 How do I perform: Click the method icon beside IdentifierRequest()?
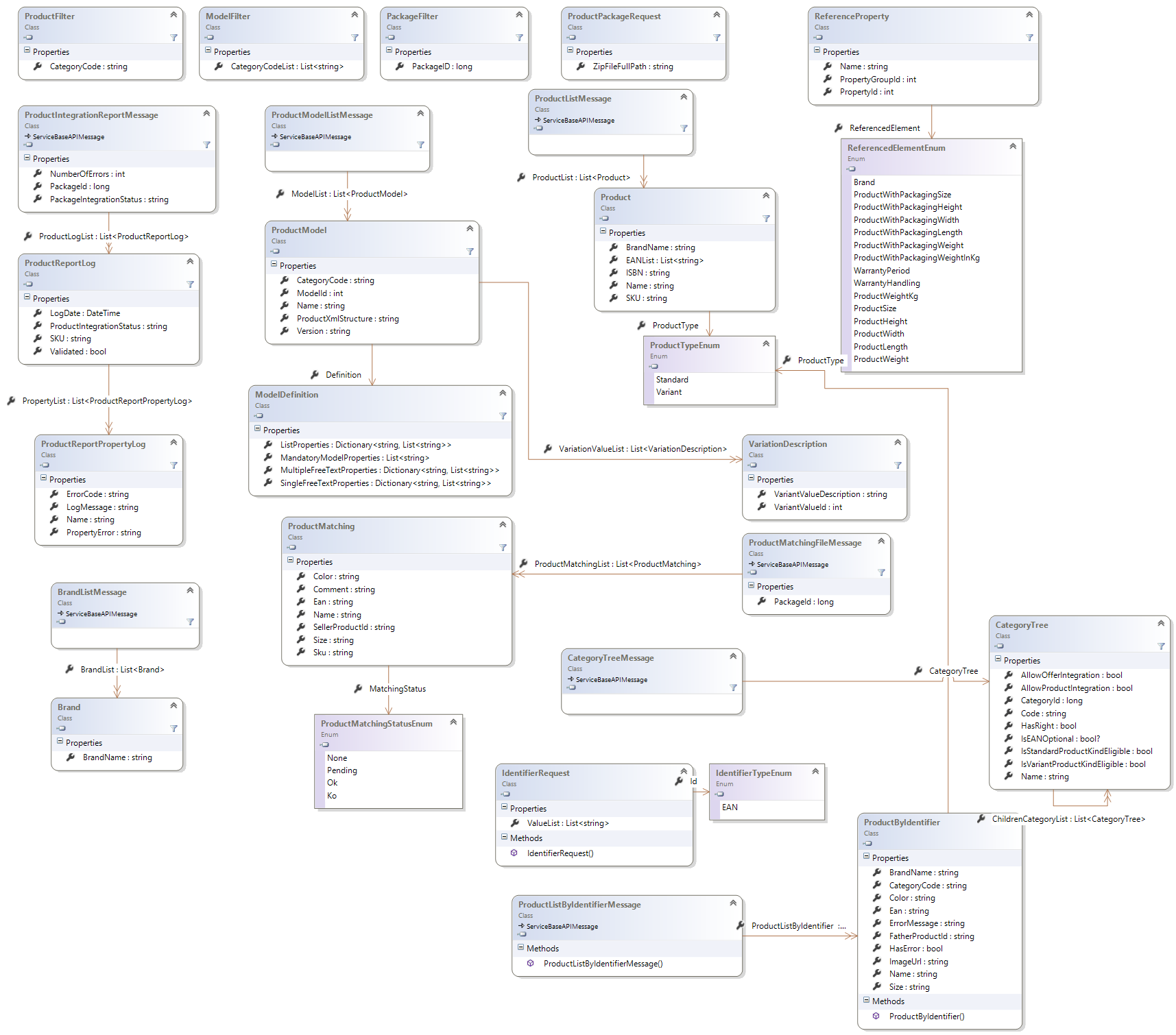(514, 853)
